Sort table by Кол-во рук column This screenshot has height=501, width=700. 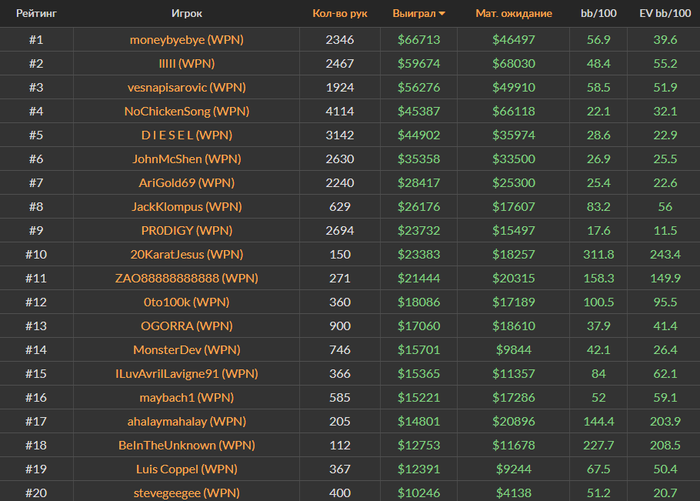click(339, 14)
